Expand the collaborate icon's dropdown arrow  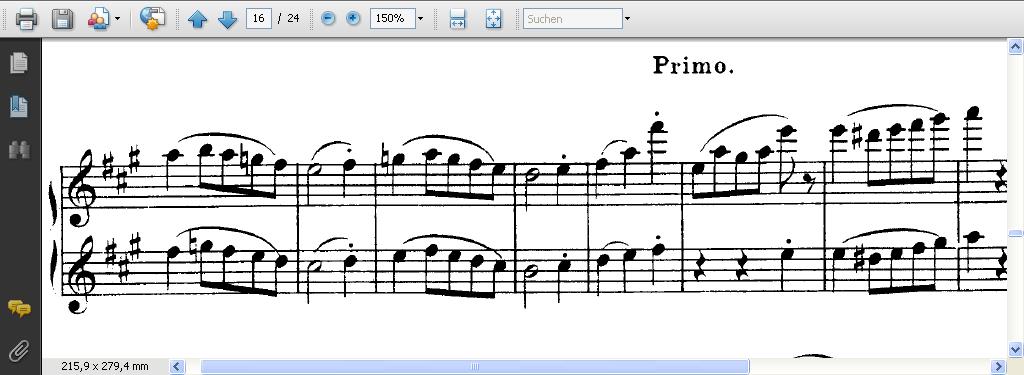[118, 18]
